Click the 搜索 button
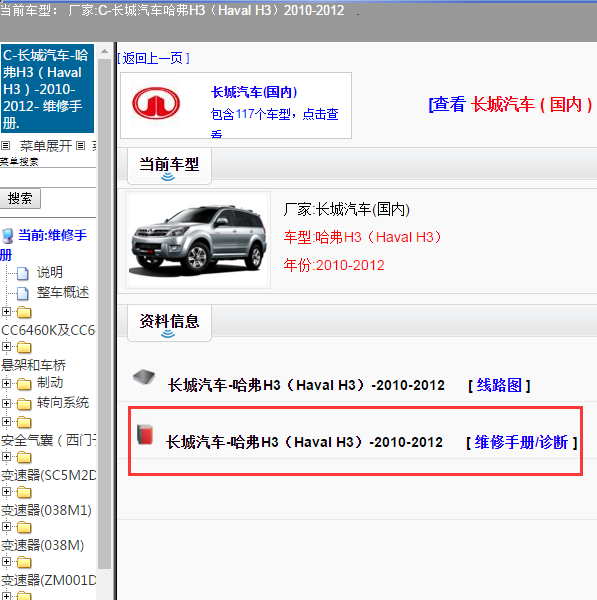Image resolution: width=597 pixels, height=600 pixels. pyautogui.click(x=20, y=198)
